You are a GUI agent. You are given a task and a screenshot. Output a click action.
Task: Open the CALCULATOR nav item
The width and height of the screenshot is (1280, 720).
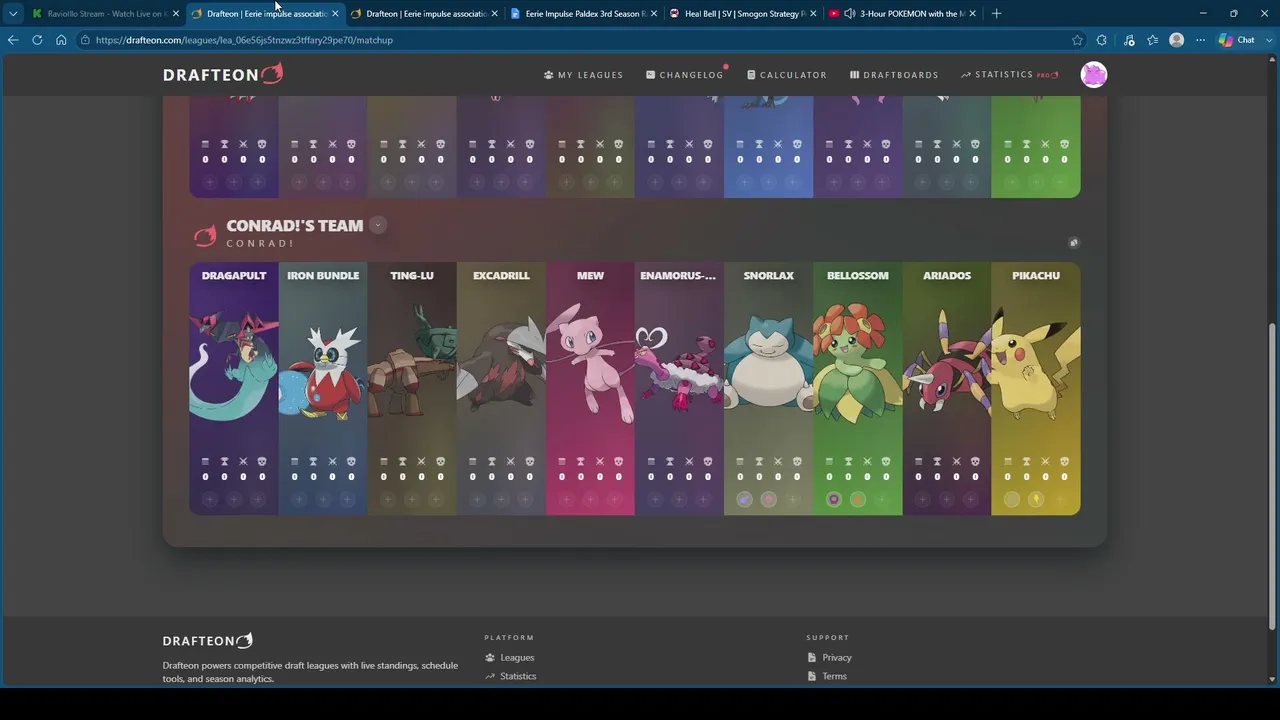[787, 75]
